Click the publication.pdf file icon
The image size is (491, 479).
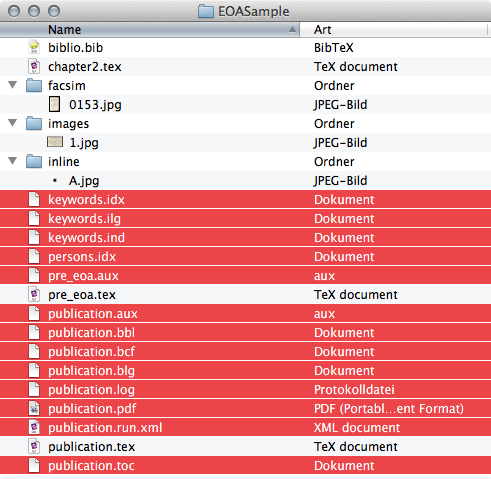(34, 408)
